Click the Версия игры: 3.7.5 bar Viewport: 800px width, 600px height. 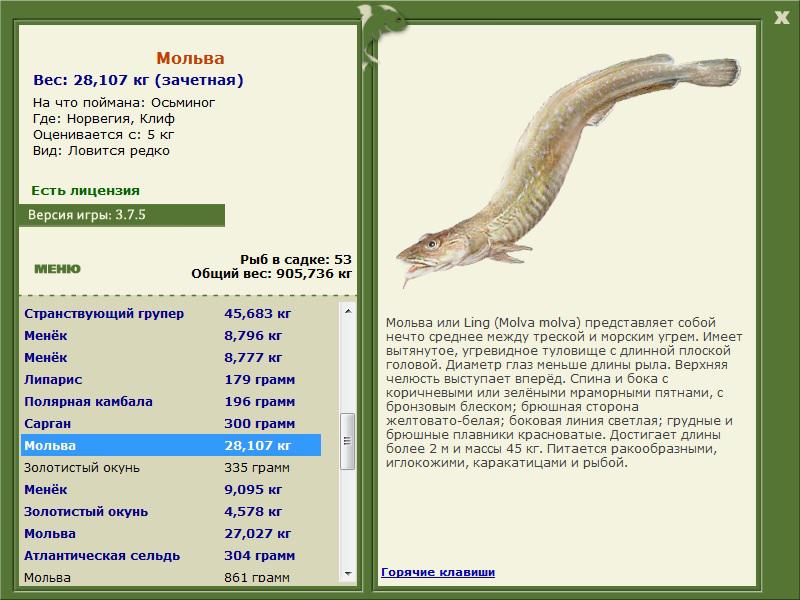coord(122,215)
